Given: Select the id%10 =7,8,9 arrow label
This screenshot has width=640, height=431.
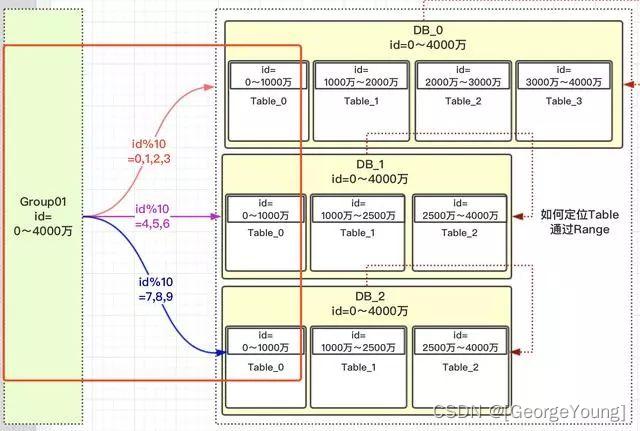Looking at the screenshot, I should pos(156,289).
